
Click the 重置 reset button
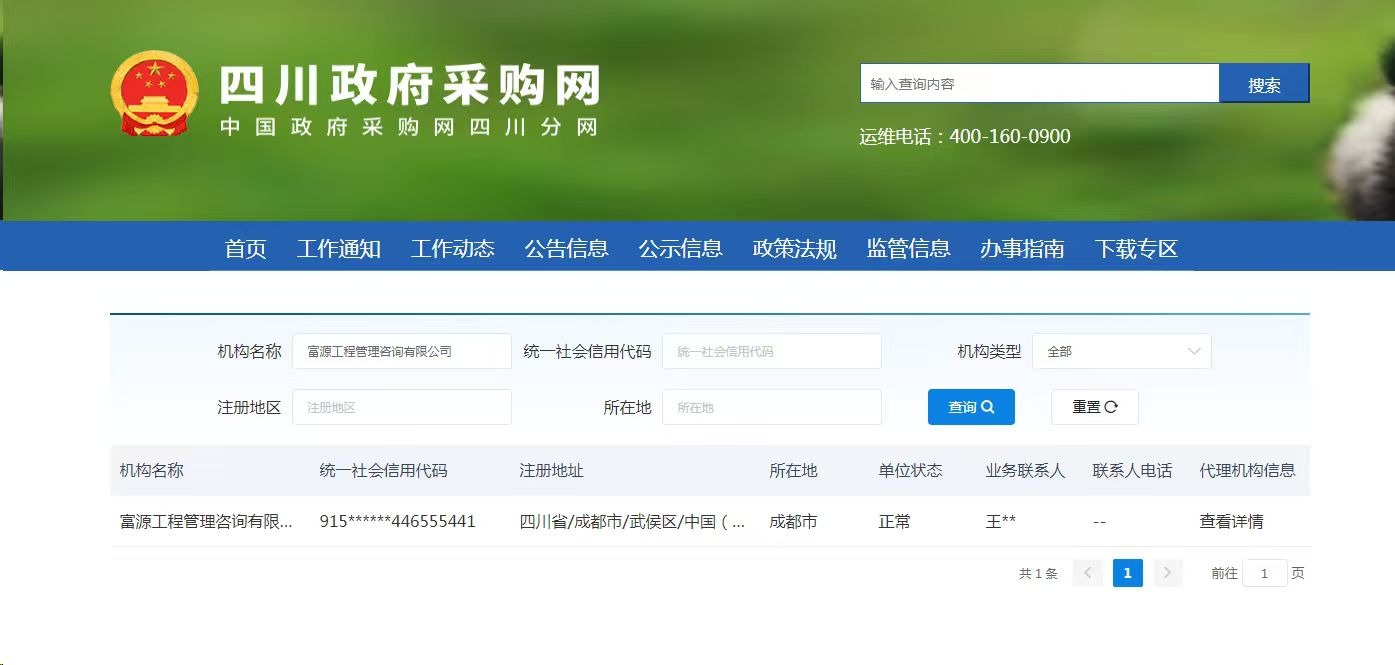point(1094,407)
